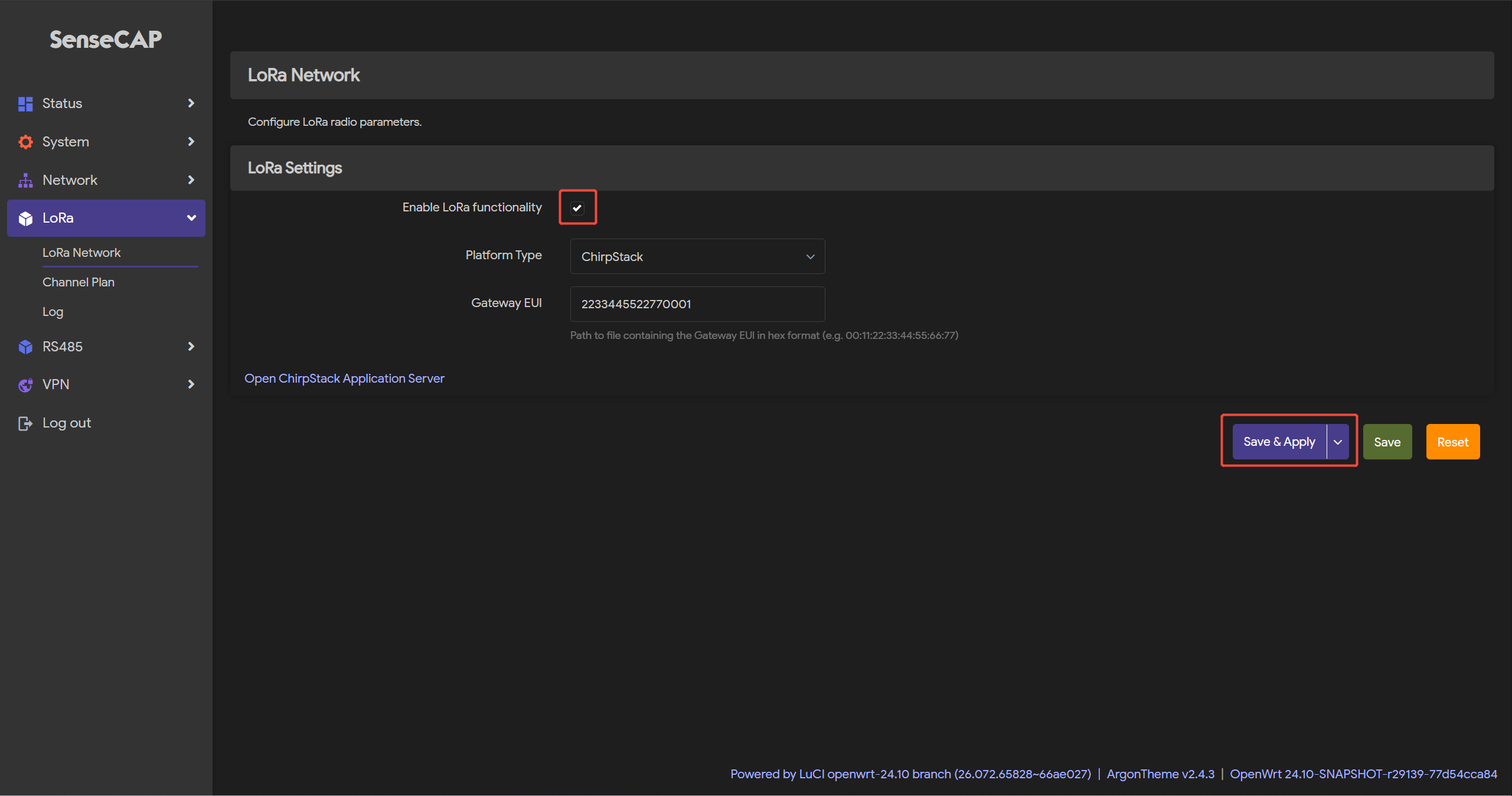Viewport: 1512px width, 796px height.
Task: Click the Status grid icon in sidebar
Action: 25,104
